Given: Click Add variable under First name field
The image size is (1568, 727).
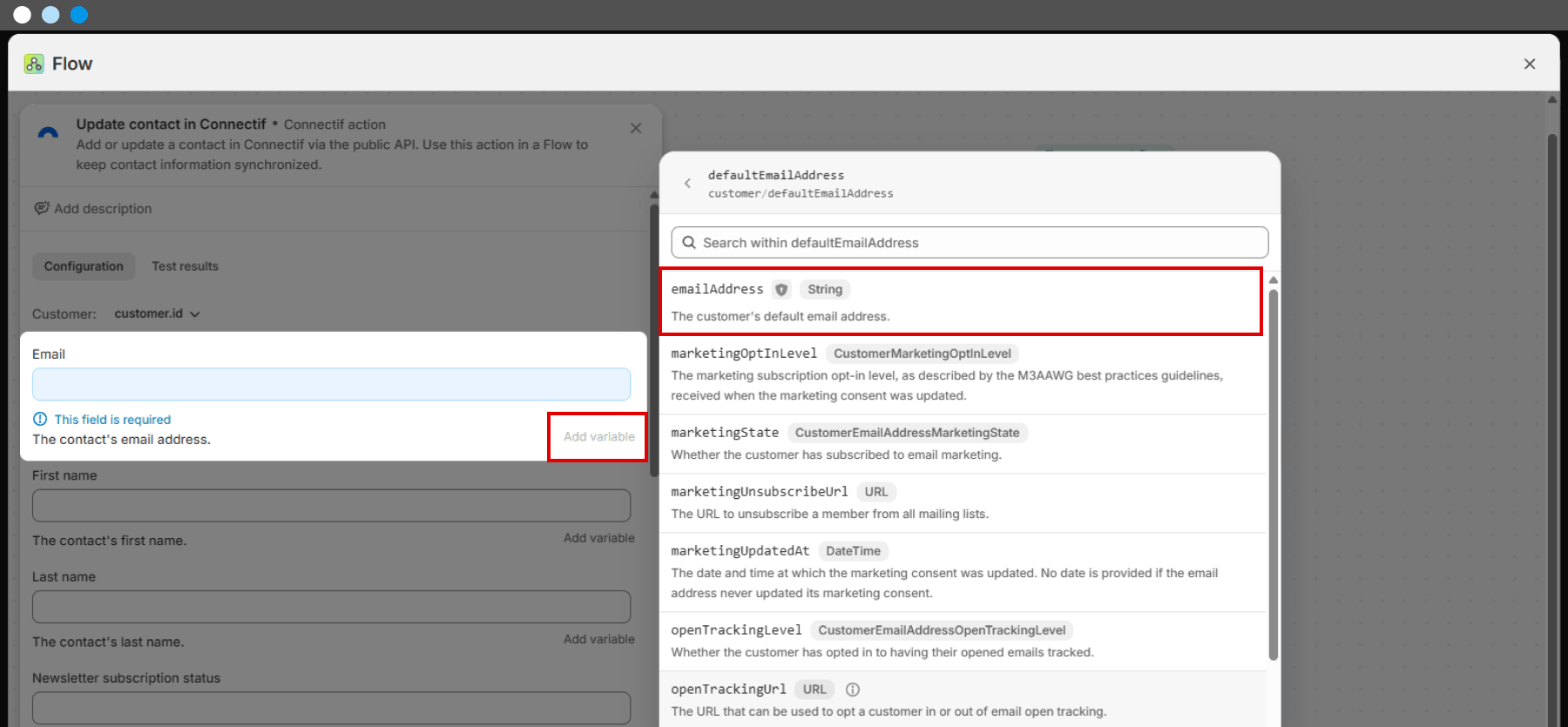Looking at the screenshot, I should [598, 538].
